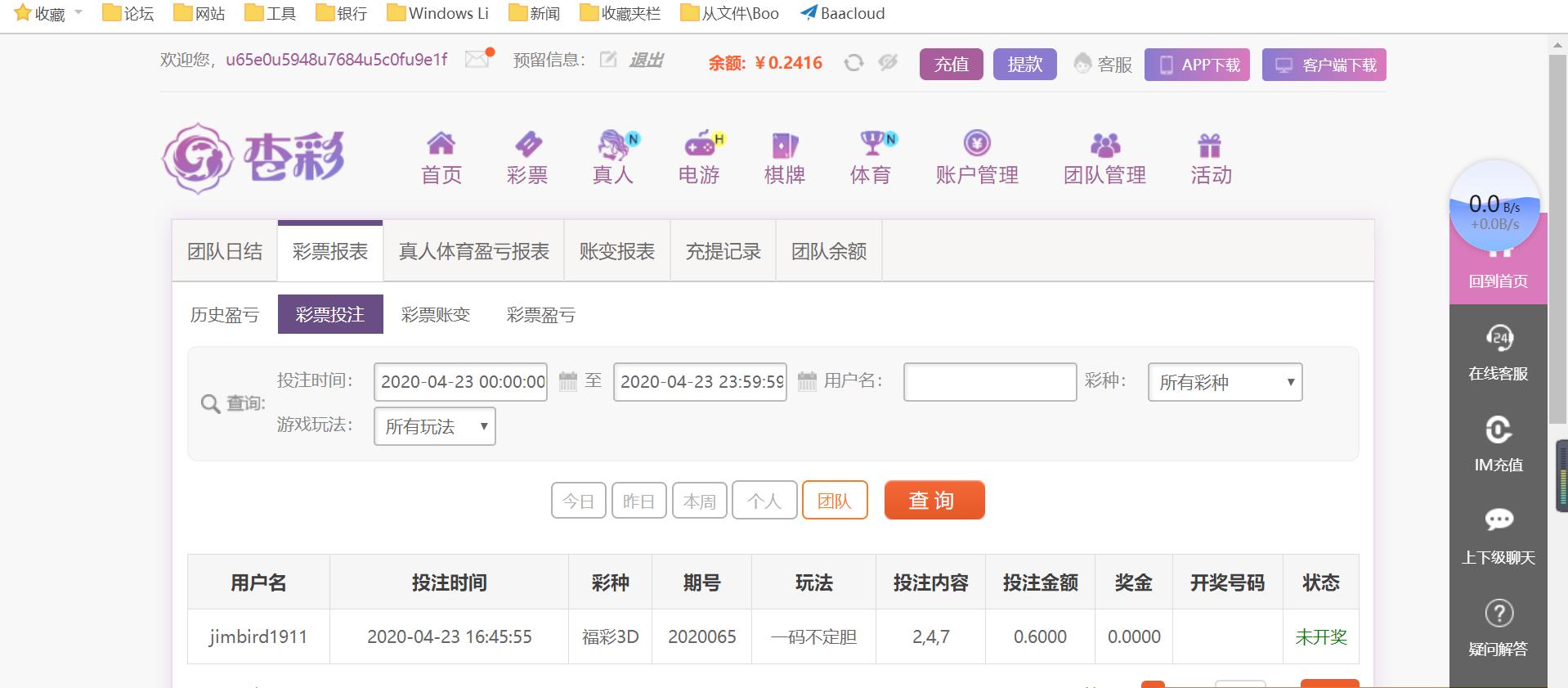The height and width of the screenshot is (688, 1568).
Task: Expand 收藏 favorites dropdown arrow
Action: [78, 13]
